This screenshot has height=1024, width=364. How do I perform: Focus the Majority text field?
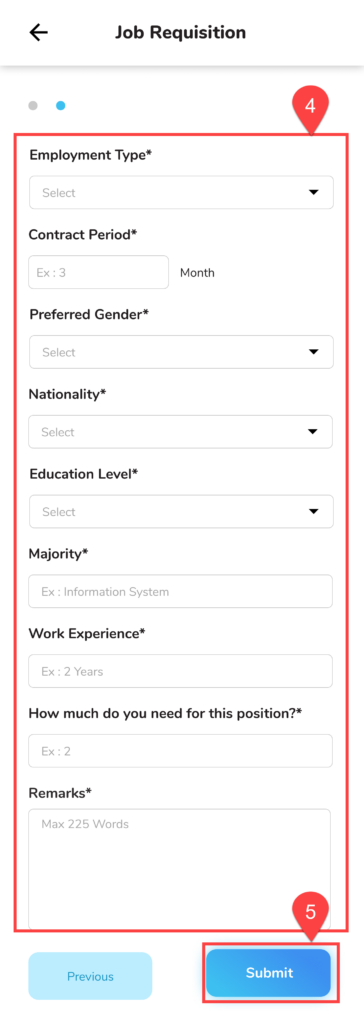(180, 591)
